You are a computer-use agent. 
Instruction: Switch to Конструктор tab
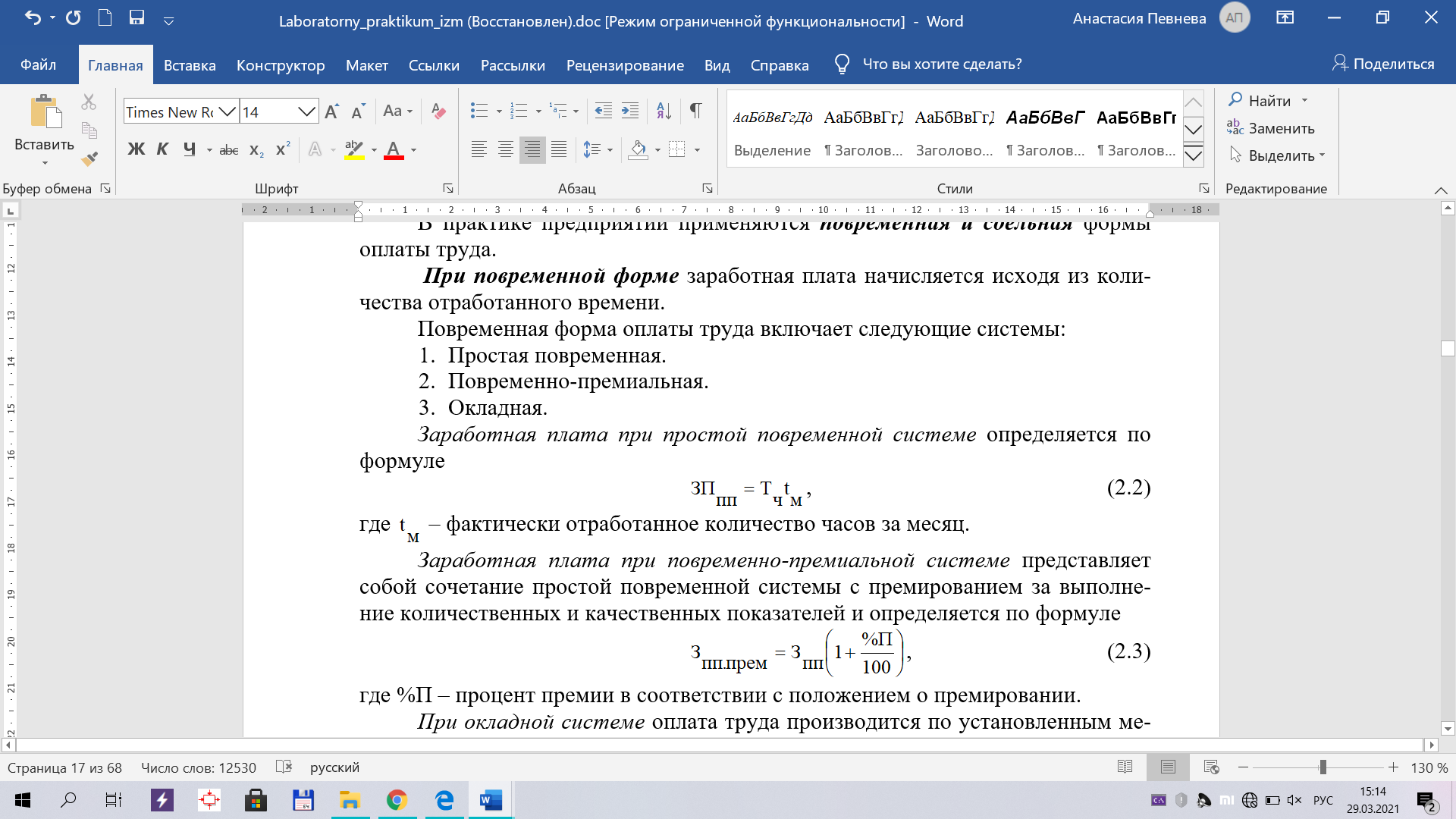point(281,65)
